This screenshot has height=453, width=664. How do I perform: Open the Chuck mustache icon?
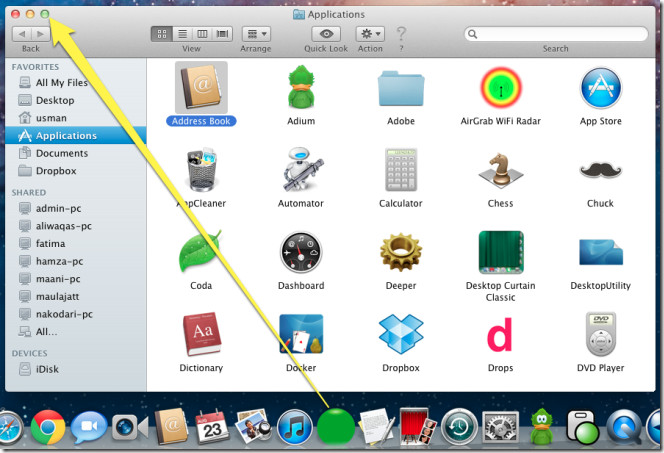pos(600,170)
